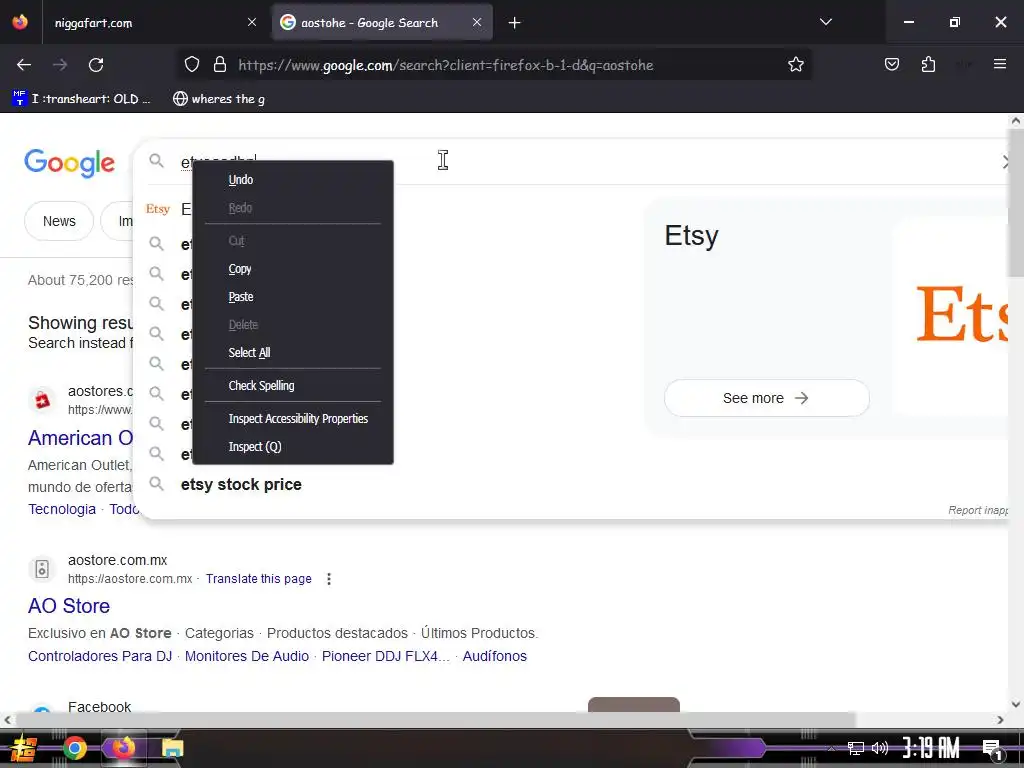The image size is (1024, 768).
Task: Click the magnifier icon in search box
Action: [x=156, y=161]
